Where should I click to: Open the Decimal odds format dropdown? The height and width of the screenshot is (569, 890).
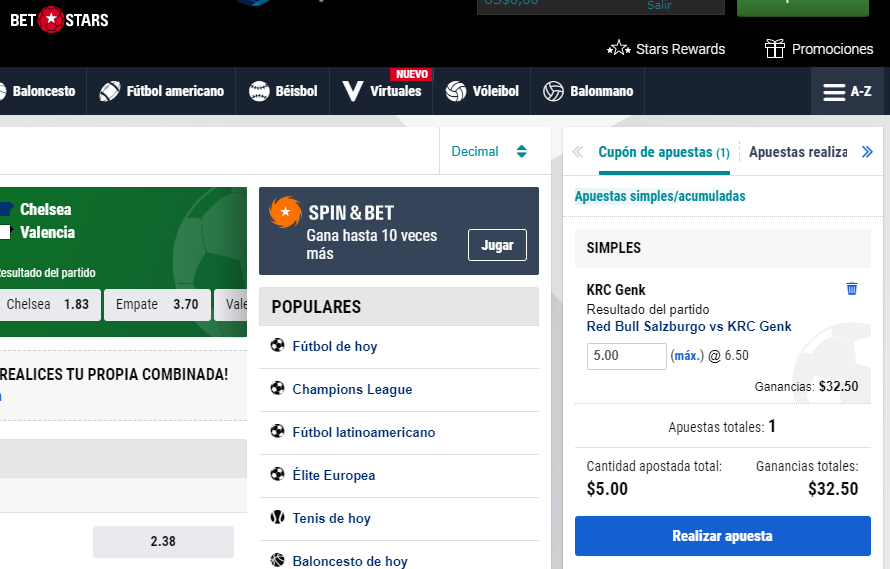pos(489,151)
